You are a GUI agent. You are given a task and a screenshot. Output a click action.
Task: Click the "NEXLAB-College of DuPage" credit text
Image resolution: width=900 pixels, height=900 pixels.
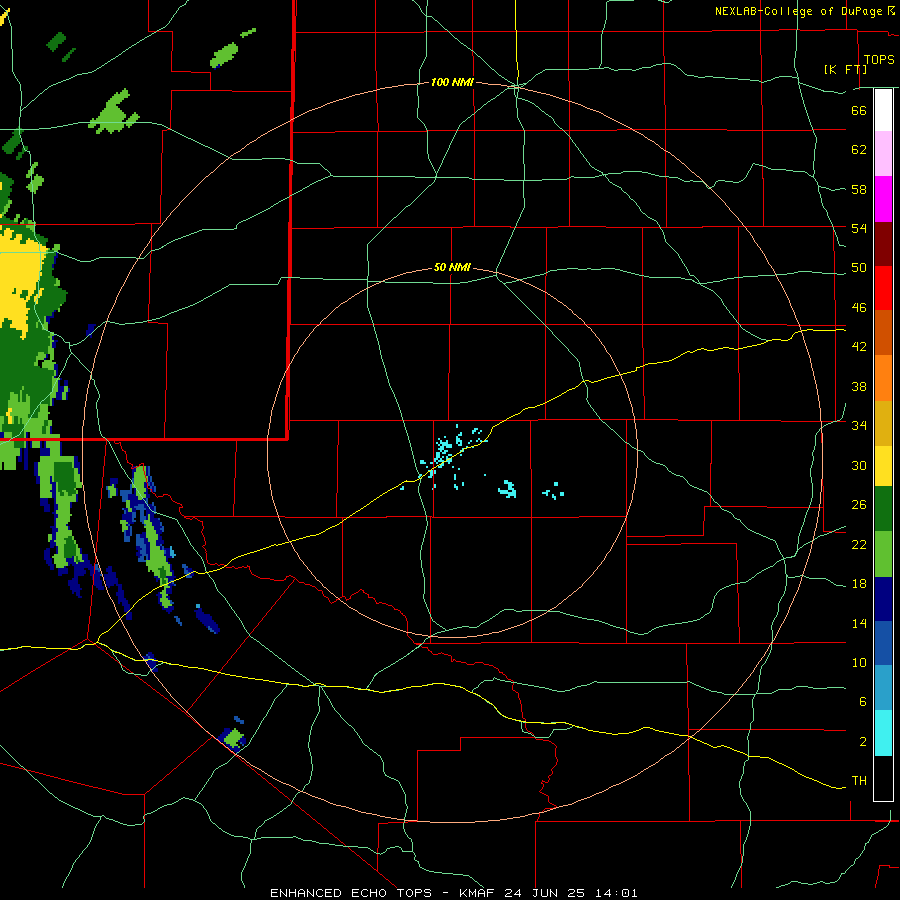point(798,11)
